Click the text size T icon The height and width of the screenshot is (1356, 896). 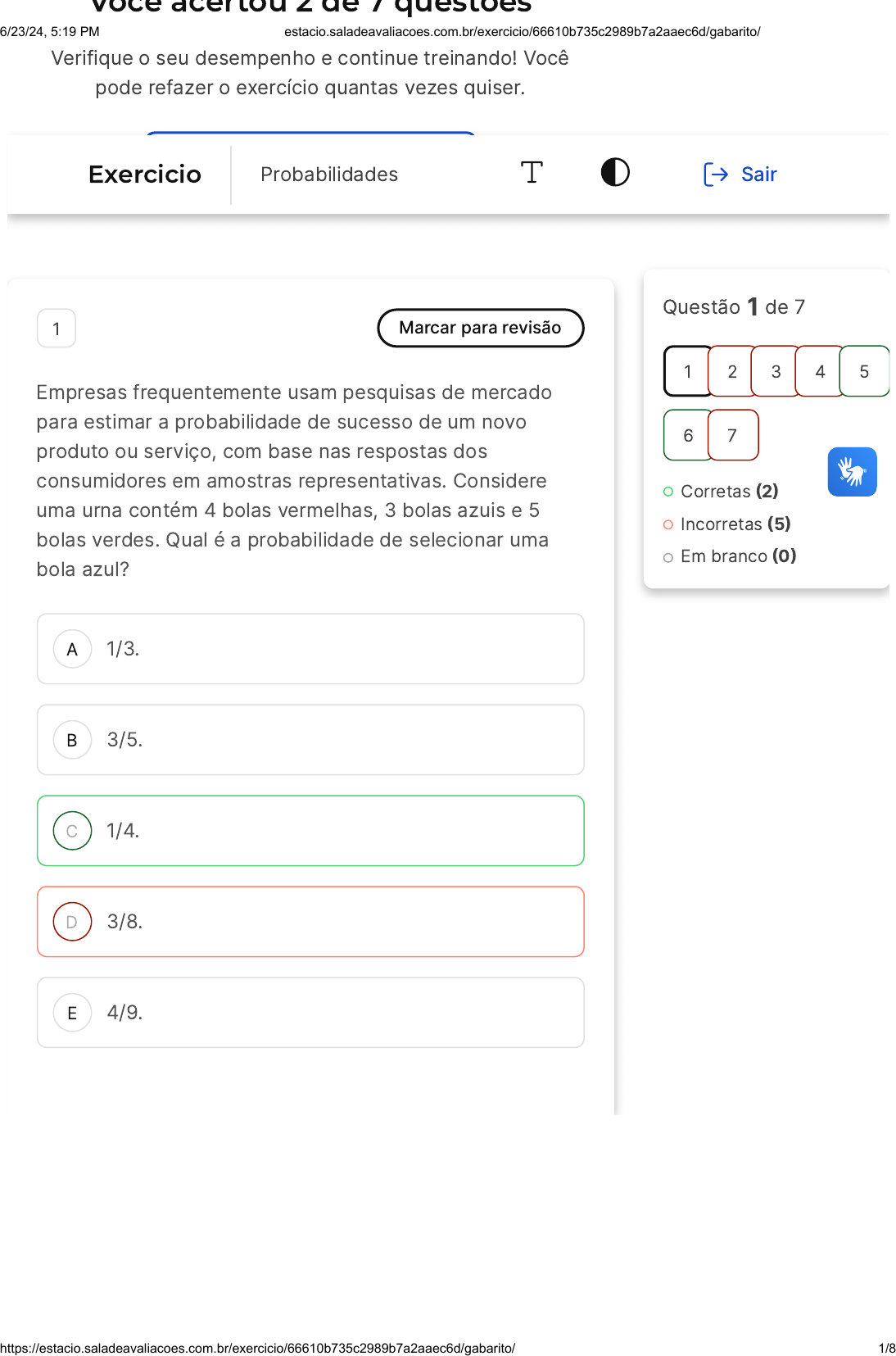pyautogui.click(x=532, y=173)
